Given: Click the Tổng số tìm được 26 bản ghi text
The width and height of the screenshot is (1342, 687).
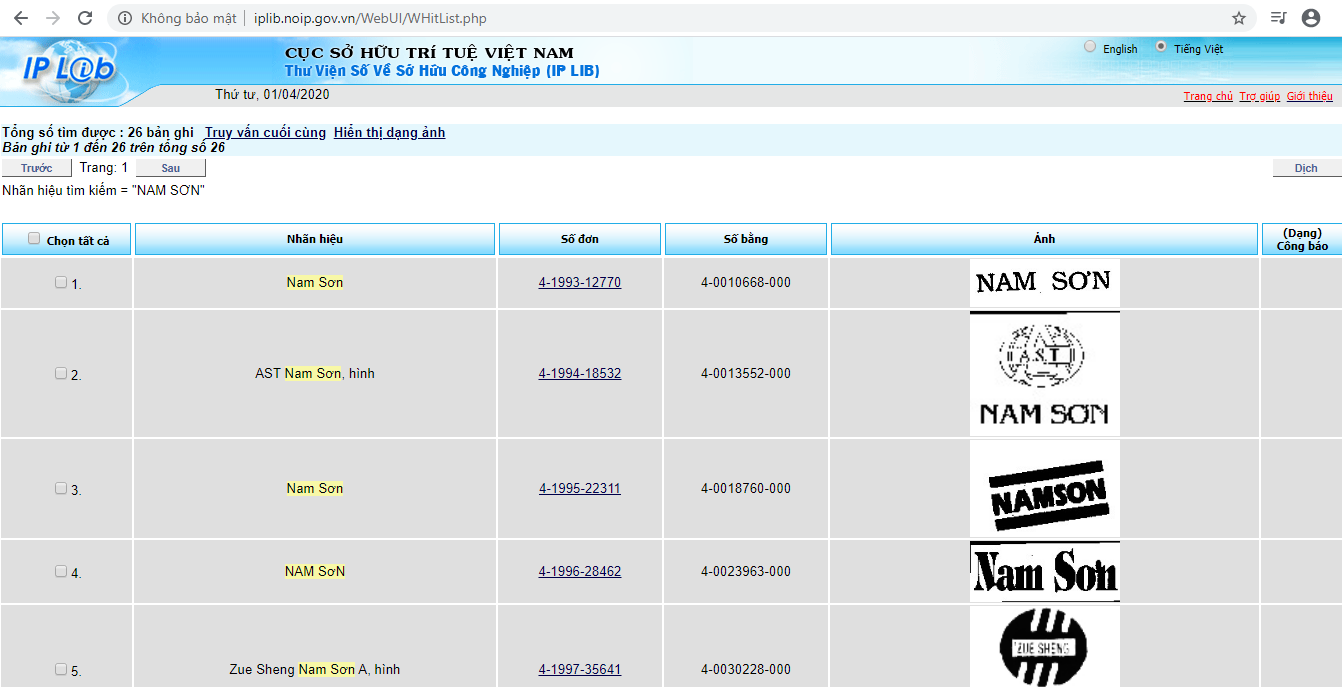Looking at the screenshot, I should pos(98,132).
